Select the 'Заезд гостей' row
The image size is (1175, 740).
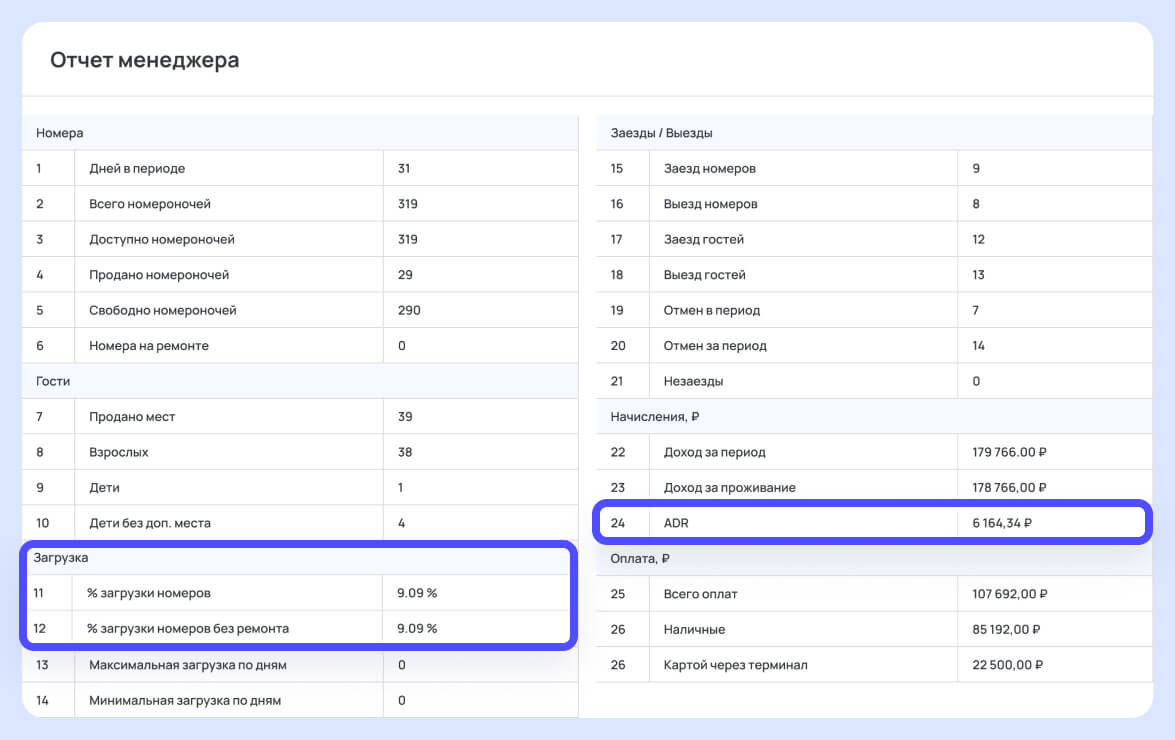[x=875, y=240]
